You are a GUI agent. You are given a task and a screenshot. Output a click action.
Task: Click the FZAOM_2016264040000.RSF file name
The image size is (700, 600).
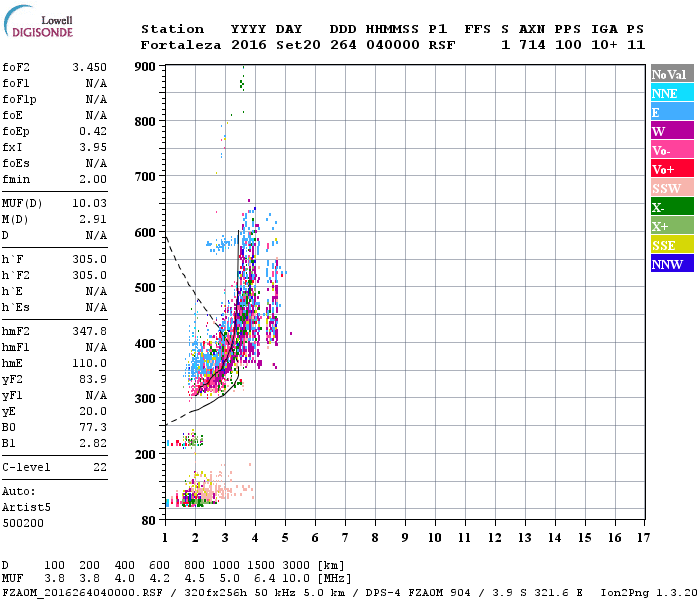(x=82, y=593)
